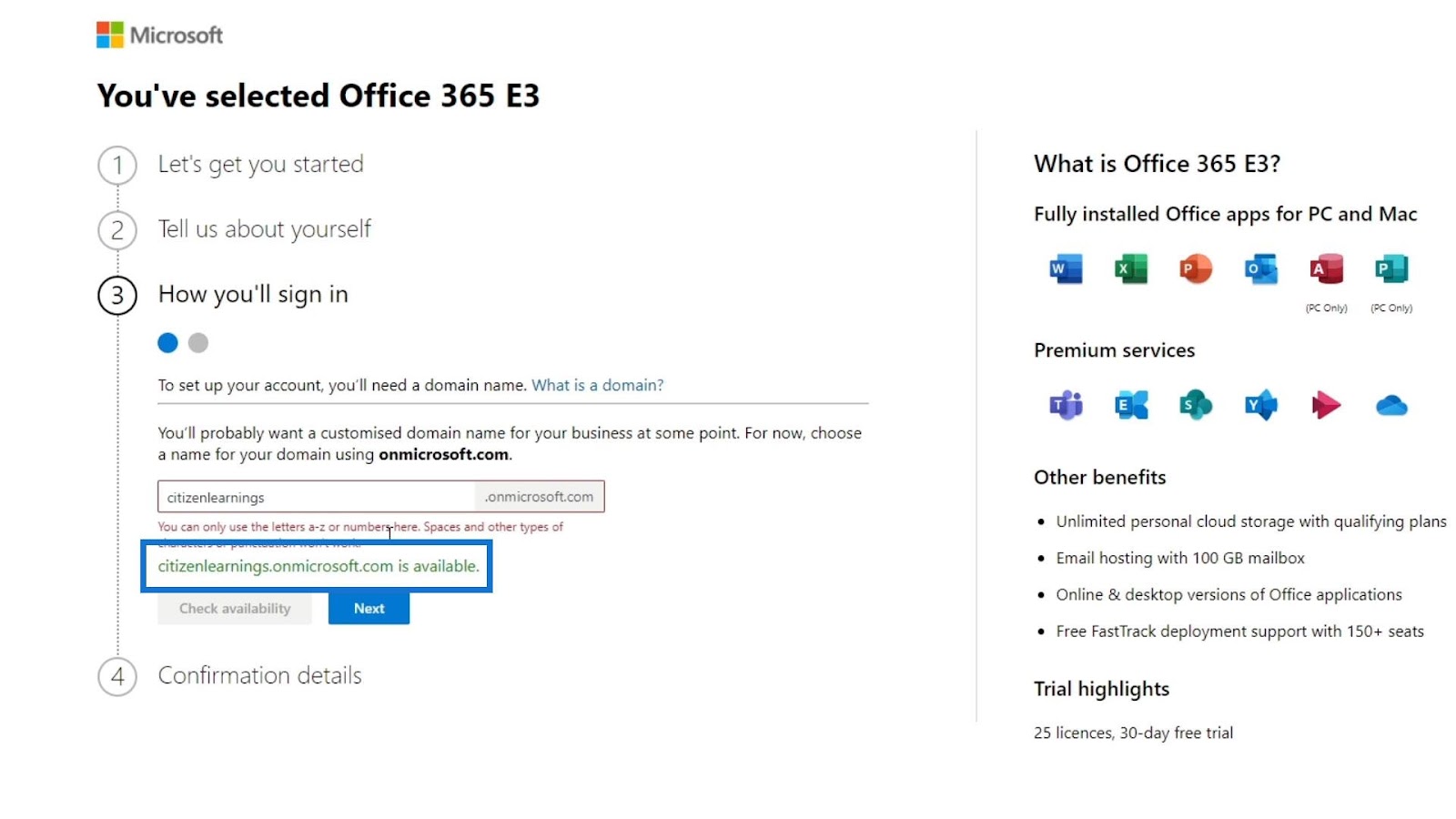Click the SharePoint service icon
The image size is (1456, 819).
[1196, 405]
